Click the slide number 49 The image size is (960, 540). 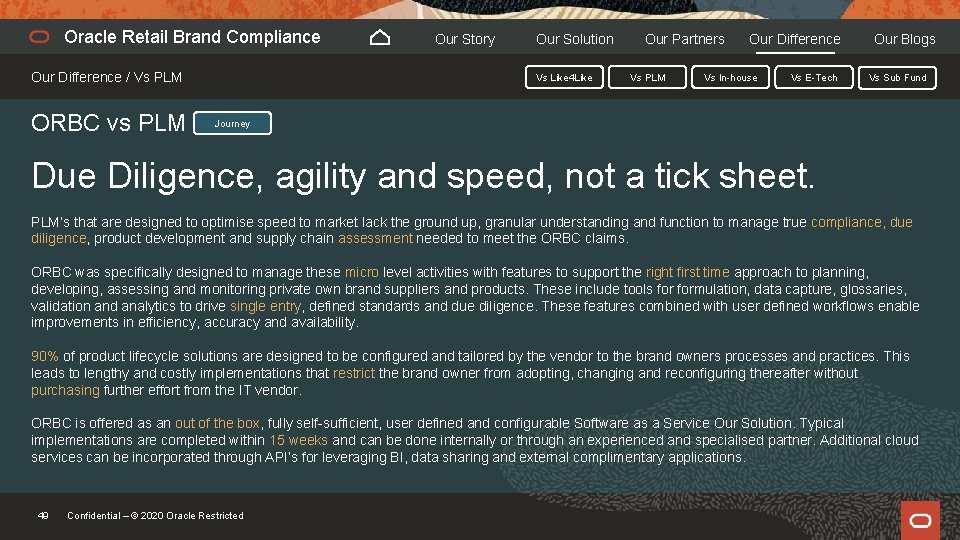click(x=43, y=516)
